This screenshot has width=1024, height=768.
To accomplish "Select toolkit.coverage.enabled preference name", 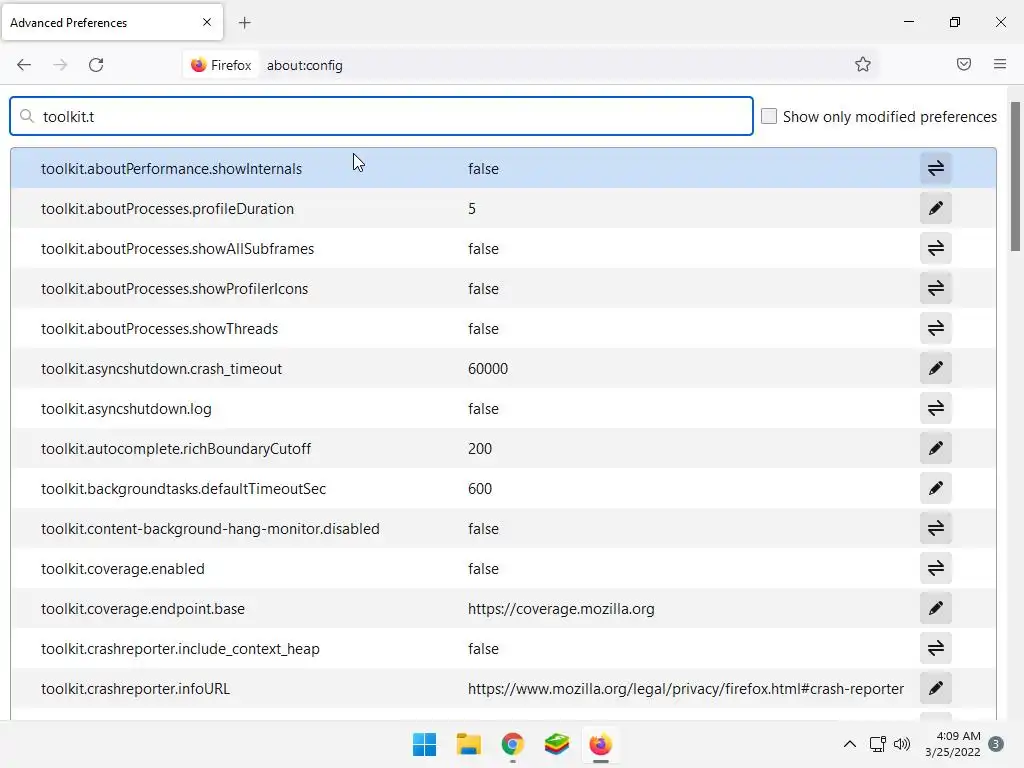I will [x=123, y=569].
